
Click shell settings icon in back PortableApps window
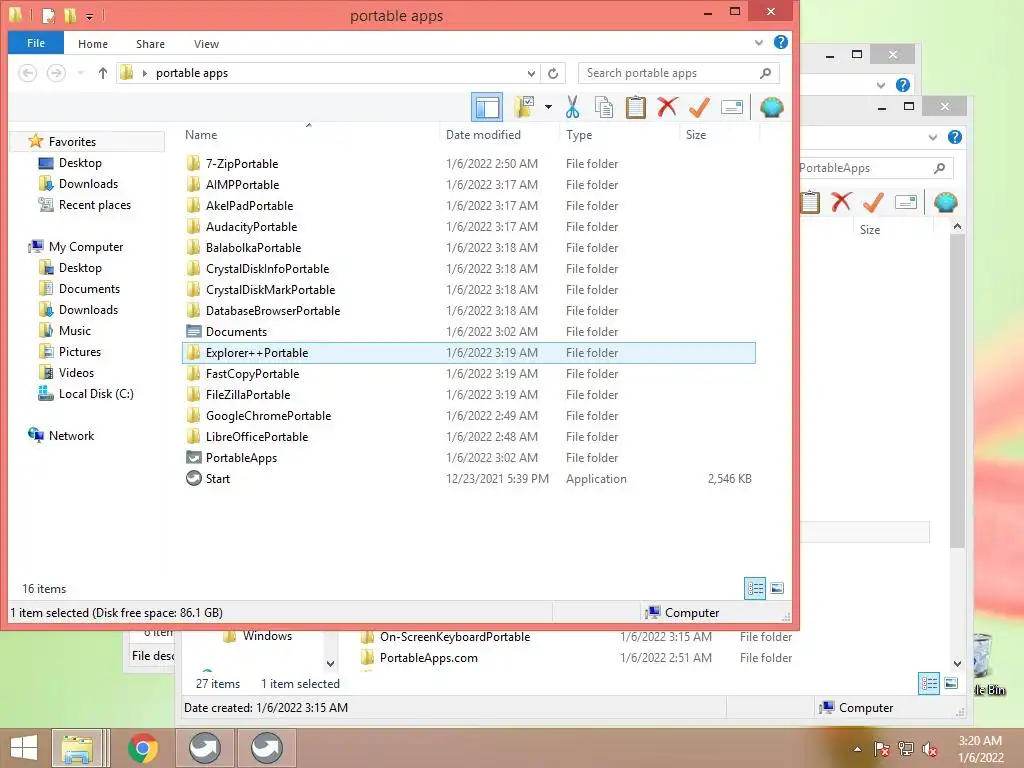click(945, 202)
